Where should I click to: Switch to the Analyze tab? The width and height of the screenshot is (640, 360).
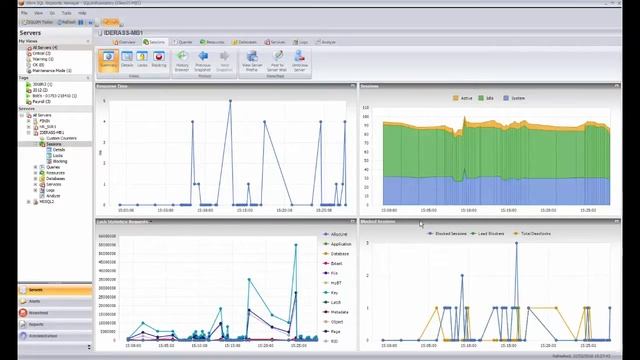326,42
